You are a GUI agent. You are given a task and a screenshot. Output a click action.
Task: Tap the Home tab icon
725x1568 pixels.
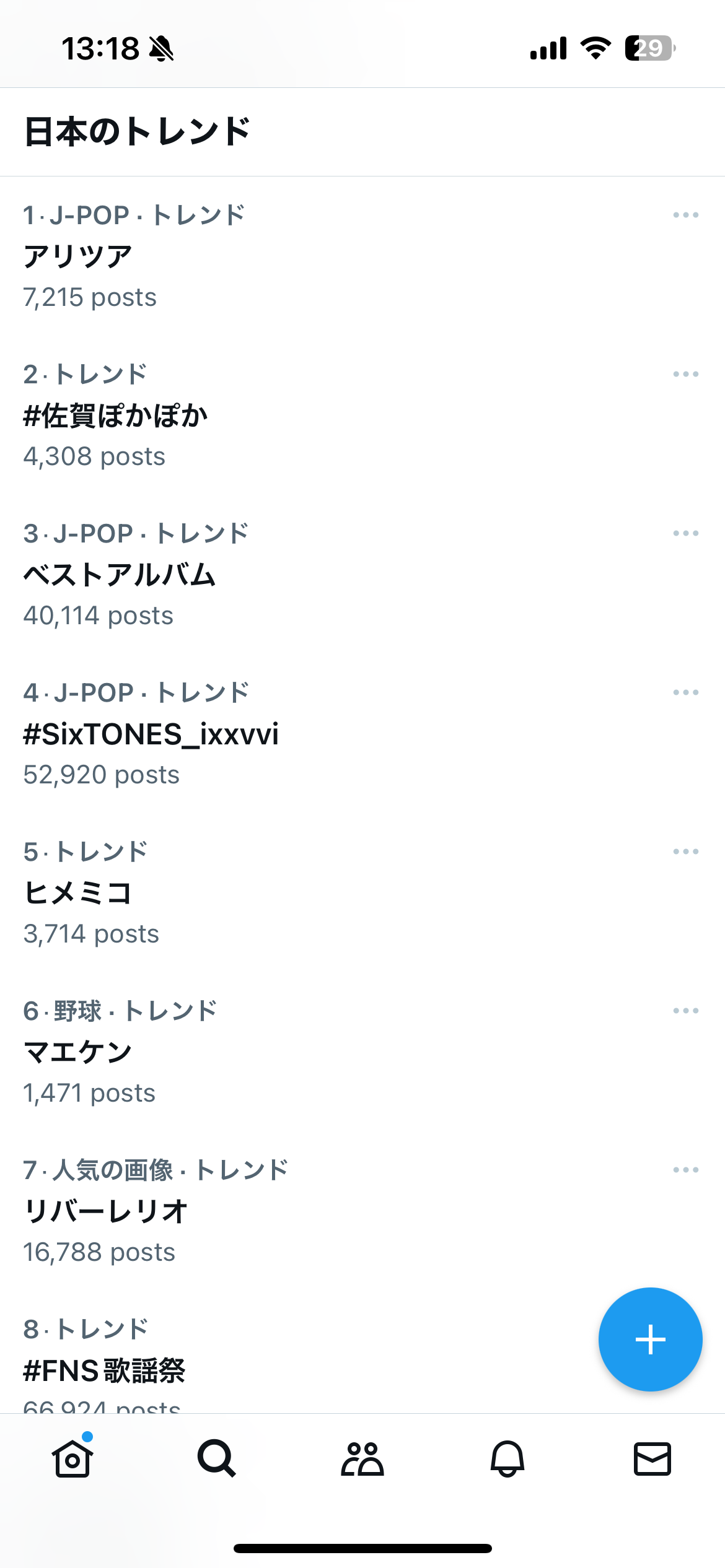click(x=72, y=1458)
